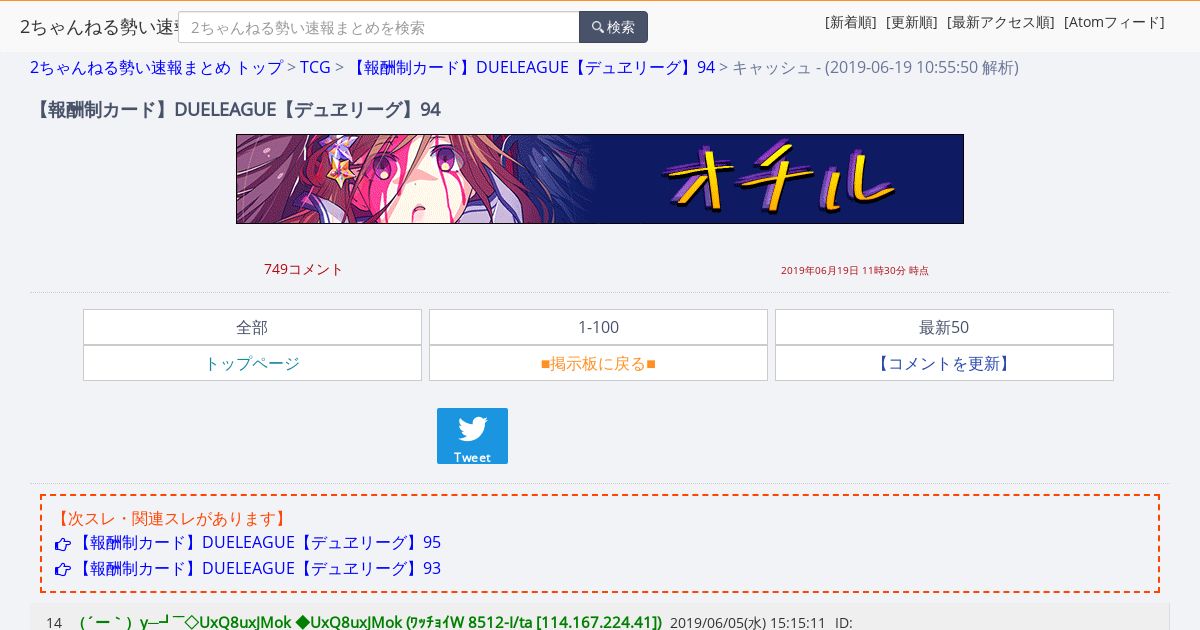Select the 1-100 comments tab
This screenshot has height=630, width=1200.
(x=598, y=327)
